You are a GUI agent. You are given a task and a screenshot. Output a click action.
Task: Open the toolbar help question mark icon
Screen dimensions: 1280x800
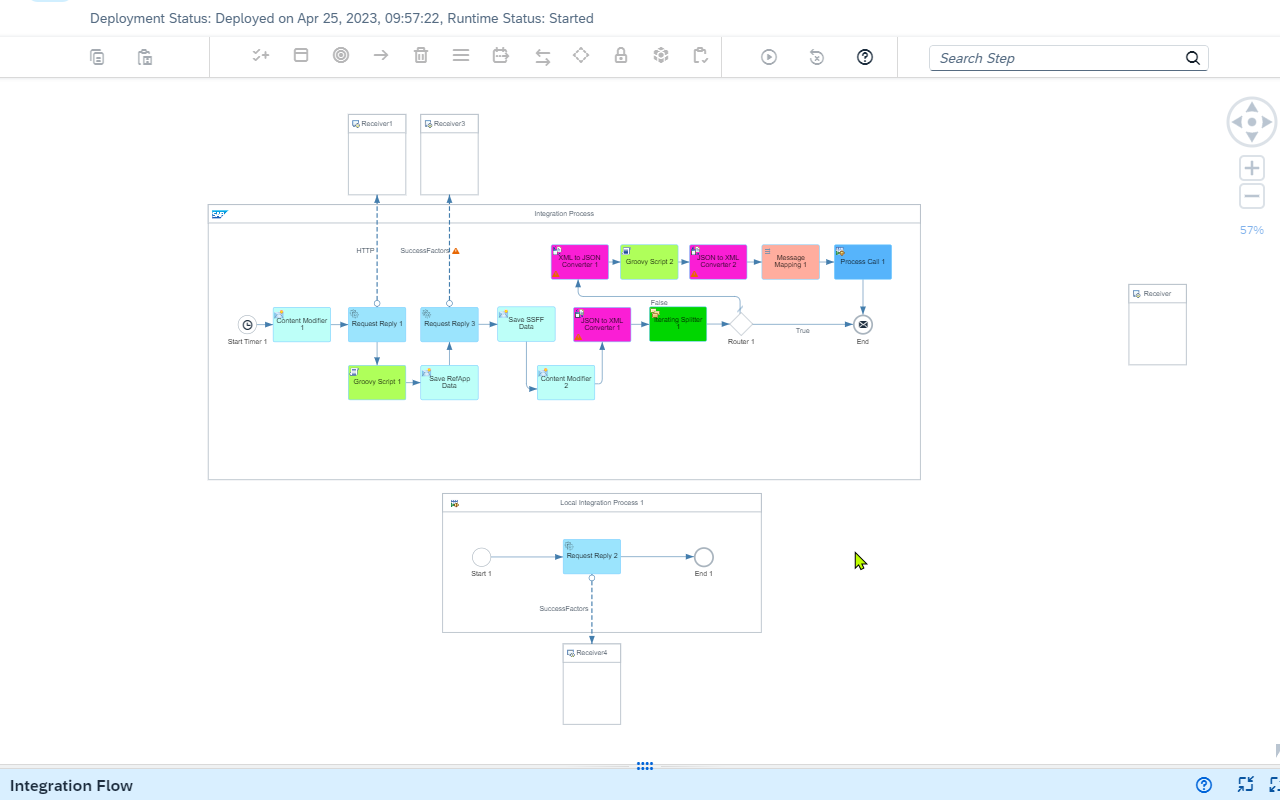865,57
